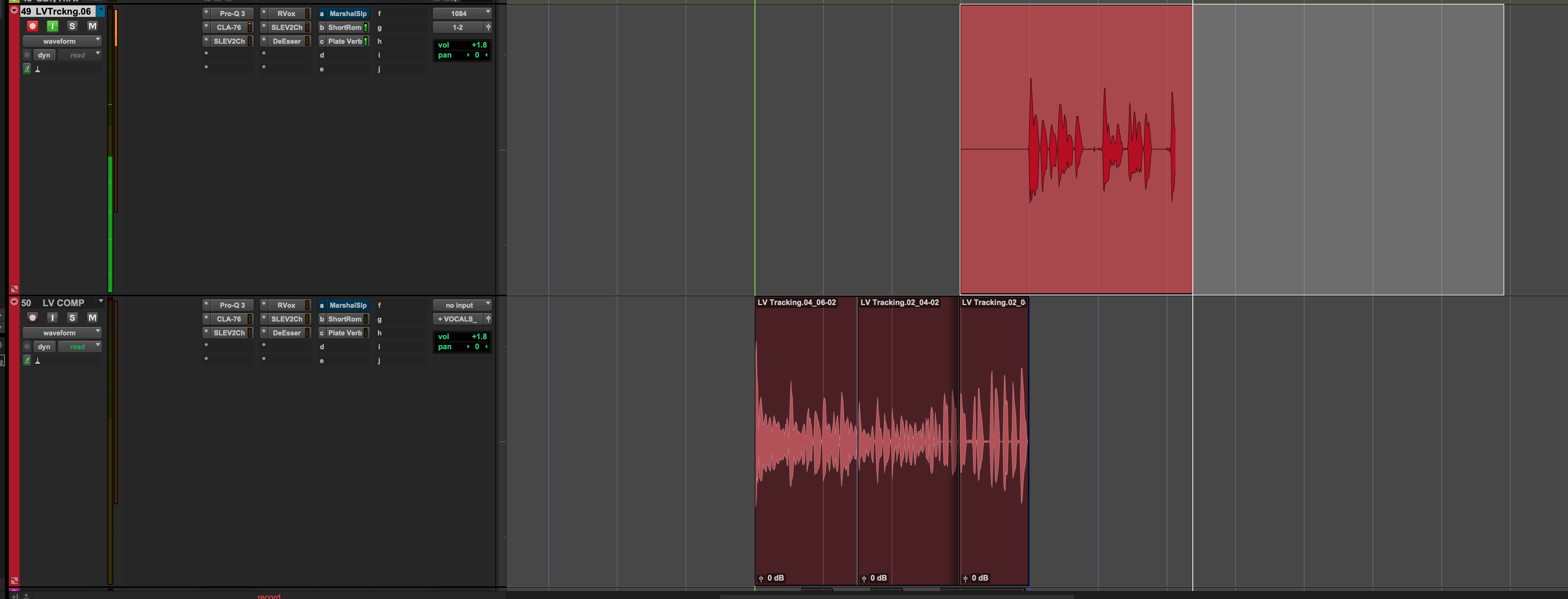This screenshot has height=599, width=1568.
Task: Open the output window fader icon next to 1-2
Action: point(488,27)
